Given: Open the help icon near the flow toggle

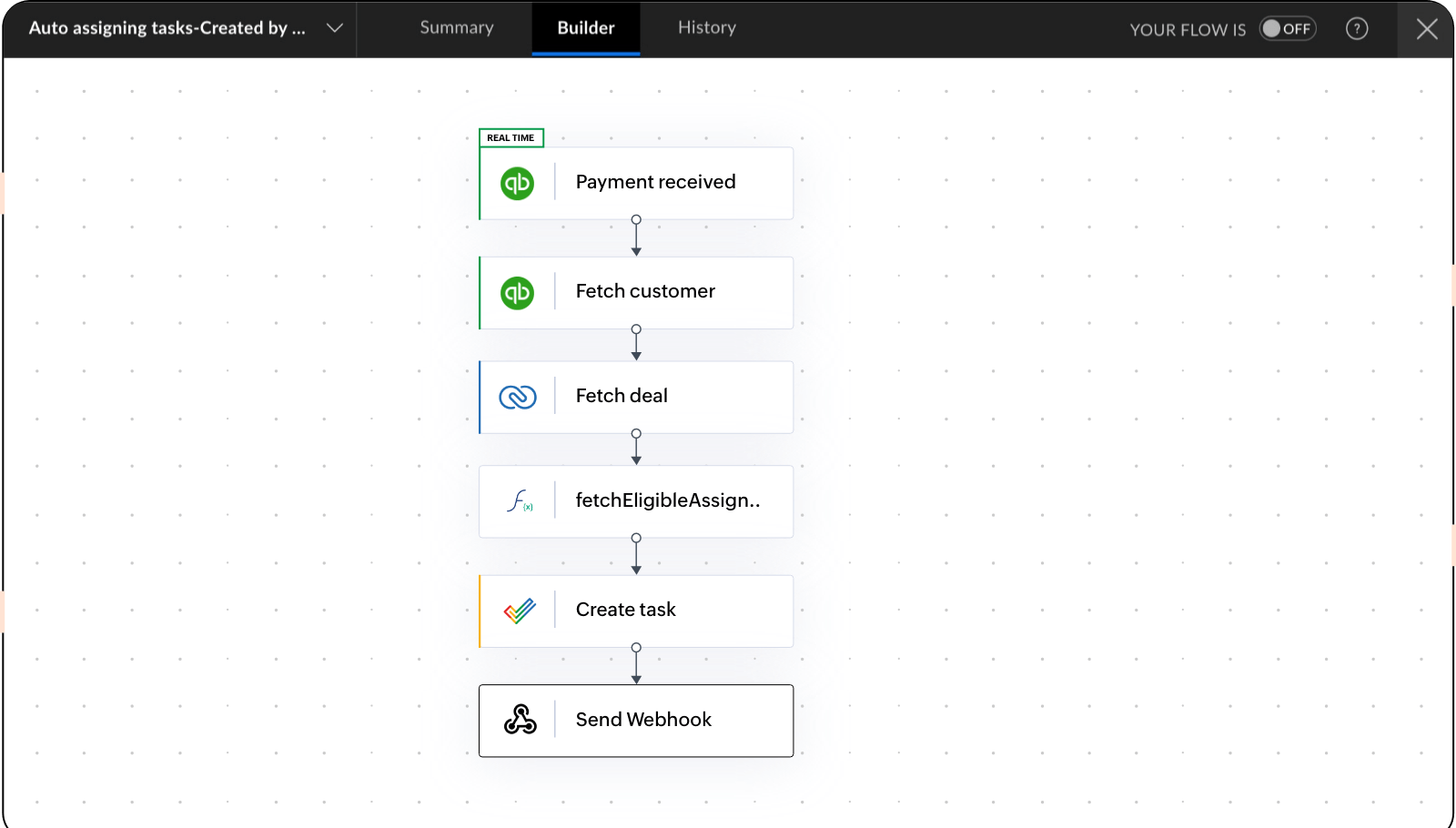Looking at the screenshot, I should [1357, 28].
